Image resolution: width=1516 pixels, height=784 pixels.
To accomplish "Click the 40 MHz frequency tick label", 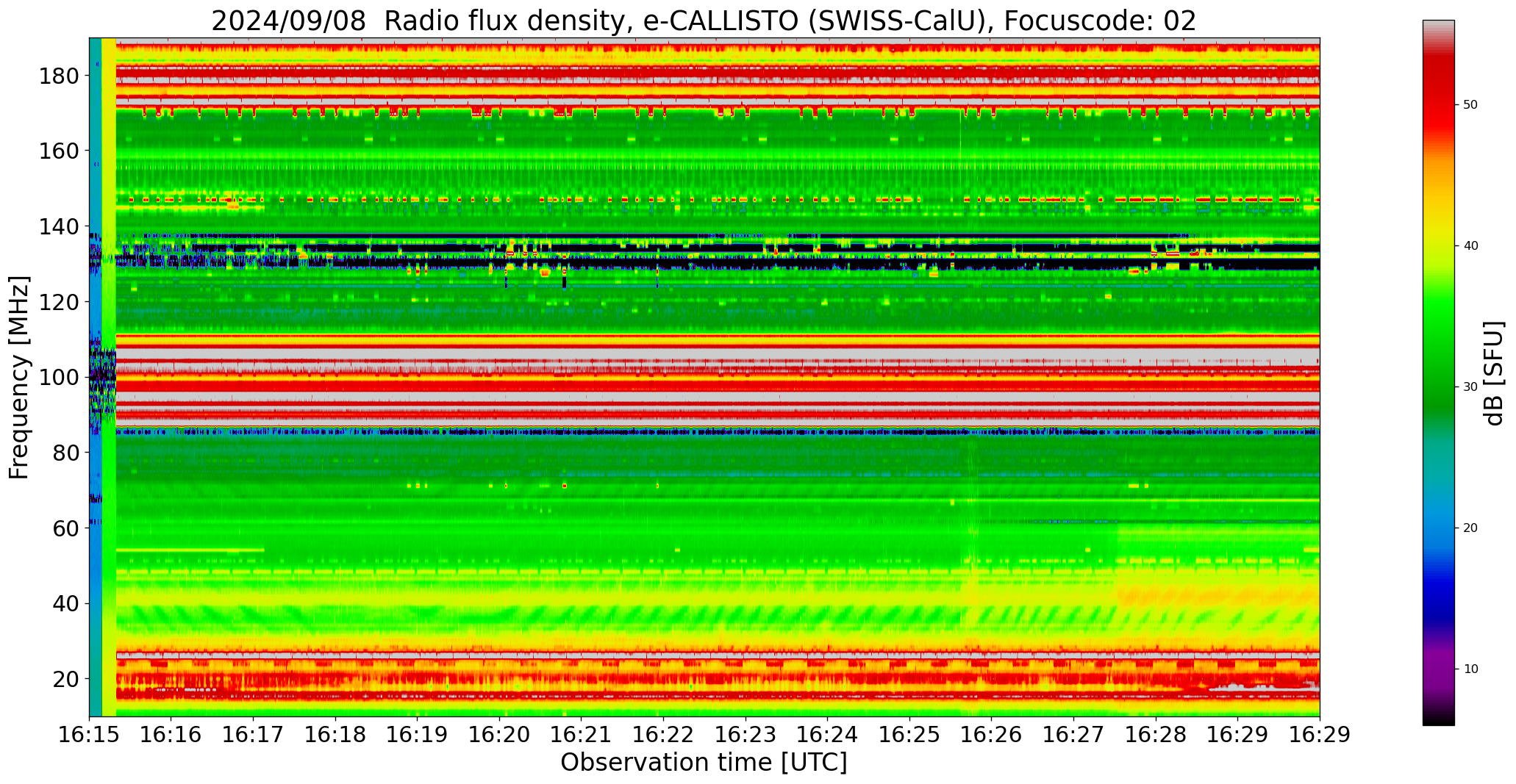I will click(x=65, y=604).
